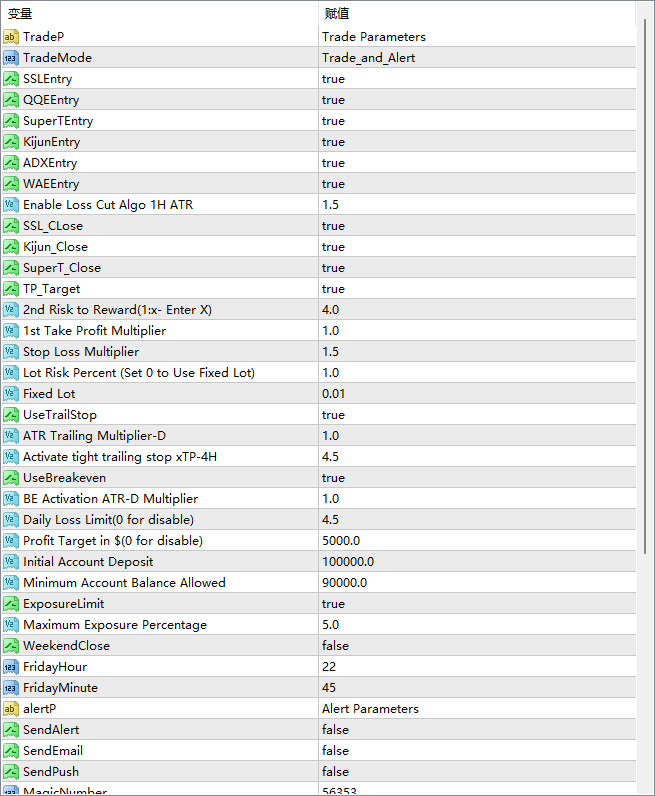
Task: Click the boolean icon beside Kijun_Close
Action: [x=11, y=247]
